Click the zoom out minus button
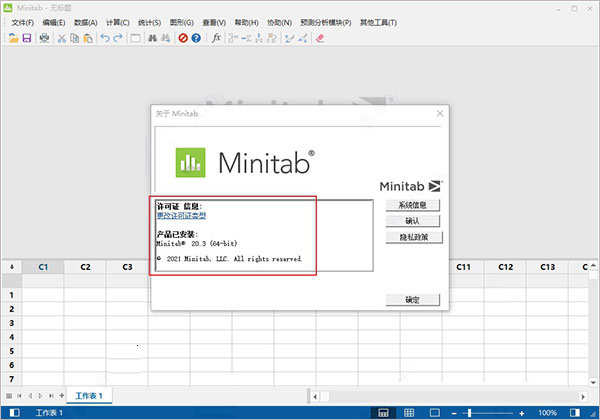 pyautogui.click(x=454, y=413)
